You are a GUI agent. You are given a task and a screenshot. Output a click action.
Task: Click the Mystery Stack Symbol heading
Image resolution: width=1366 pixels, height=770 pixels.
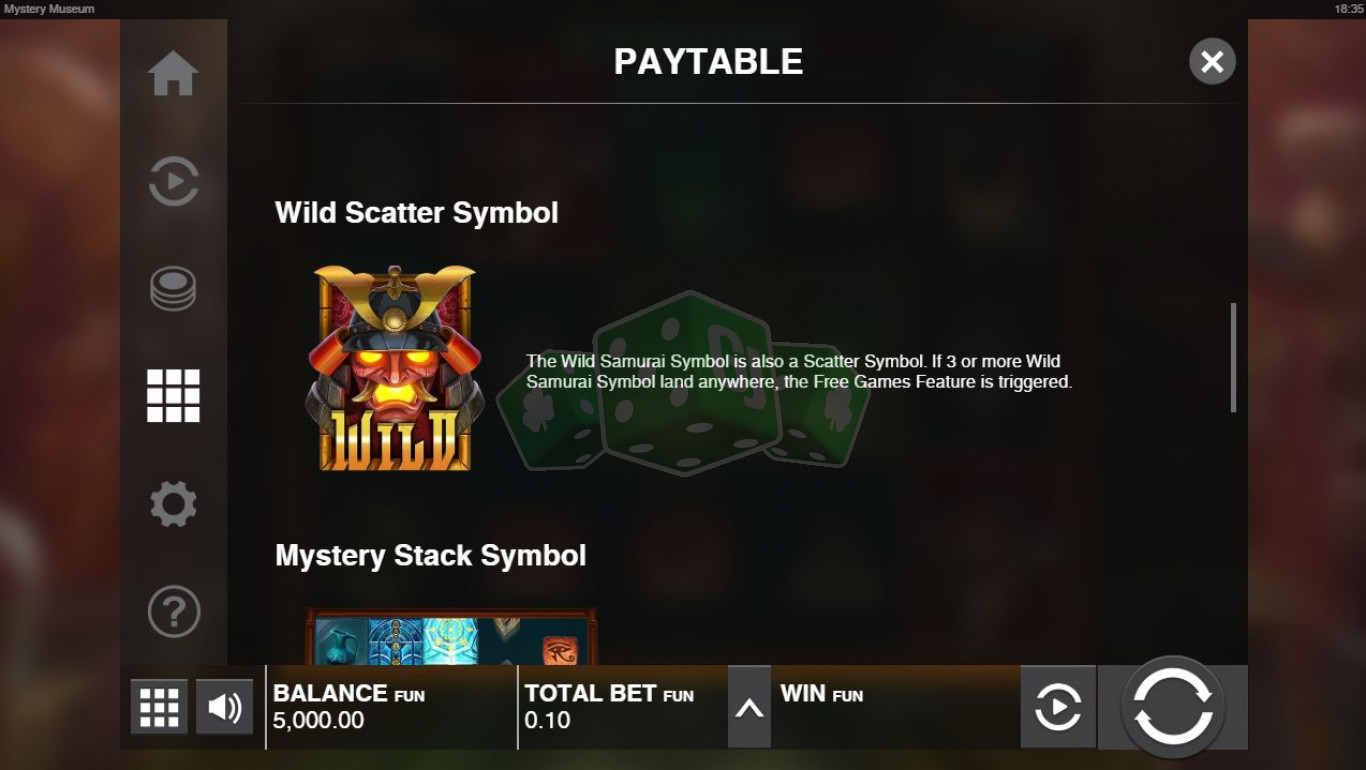click(431, 555)
